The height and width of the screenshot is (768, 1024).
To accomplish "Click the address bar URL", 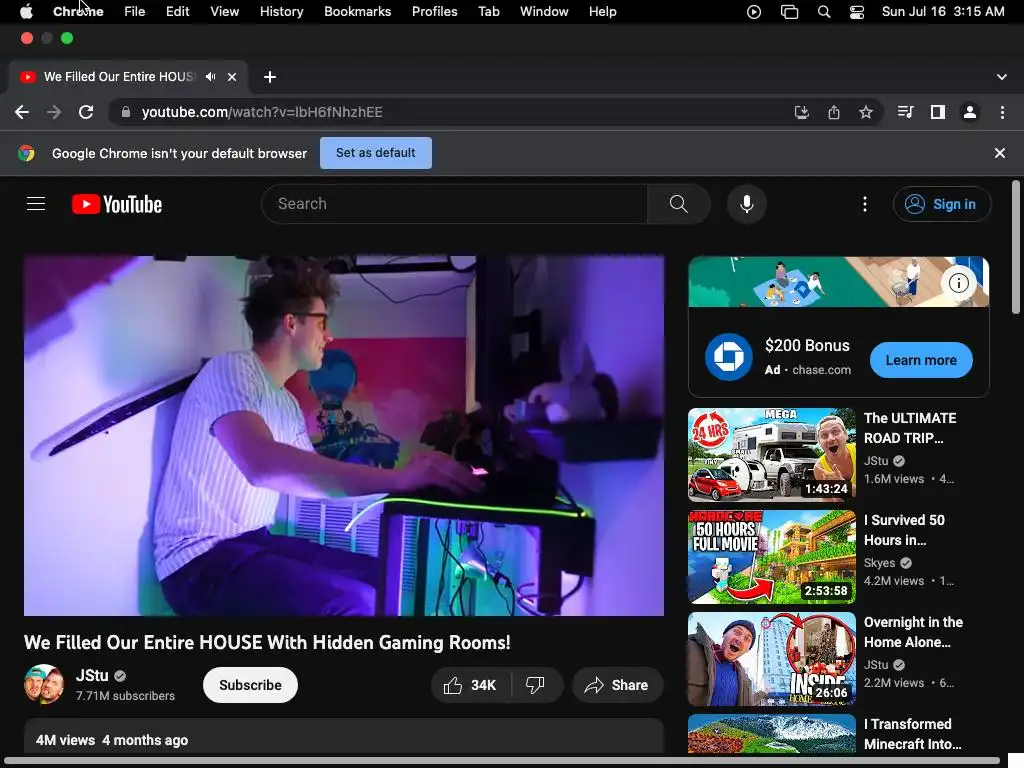I will tap(262, 112).
